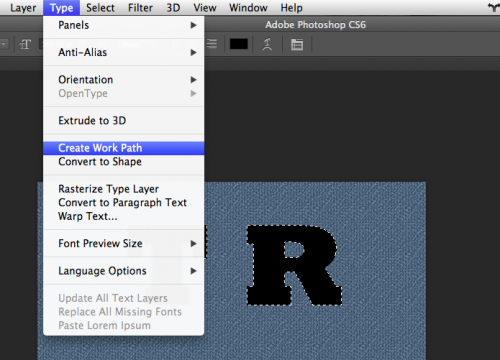The image size is (500, 360).
Task: Open the Filter menu
Action: pyautogui.click(x=140, y=8)
